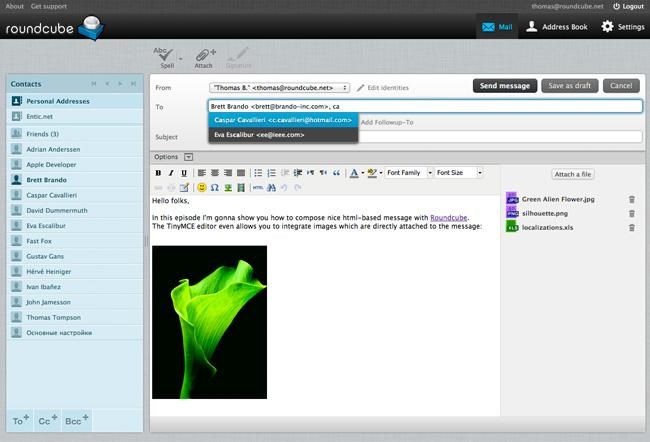This screenshot has height=442, width=650.
Task: Toggle italic text formatting
Action: pyautogui.click(x=171, y=173)
